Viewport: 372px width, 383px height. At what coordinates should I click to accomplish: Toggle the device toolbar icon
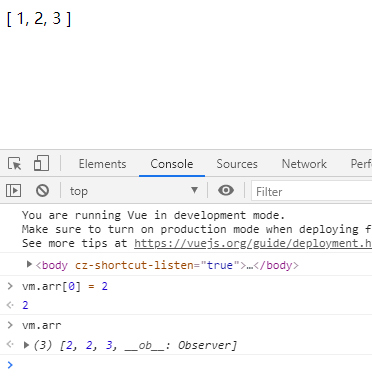click(x=41, y=163)
